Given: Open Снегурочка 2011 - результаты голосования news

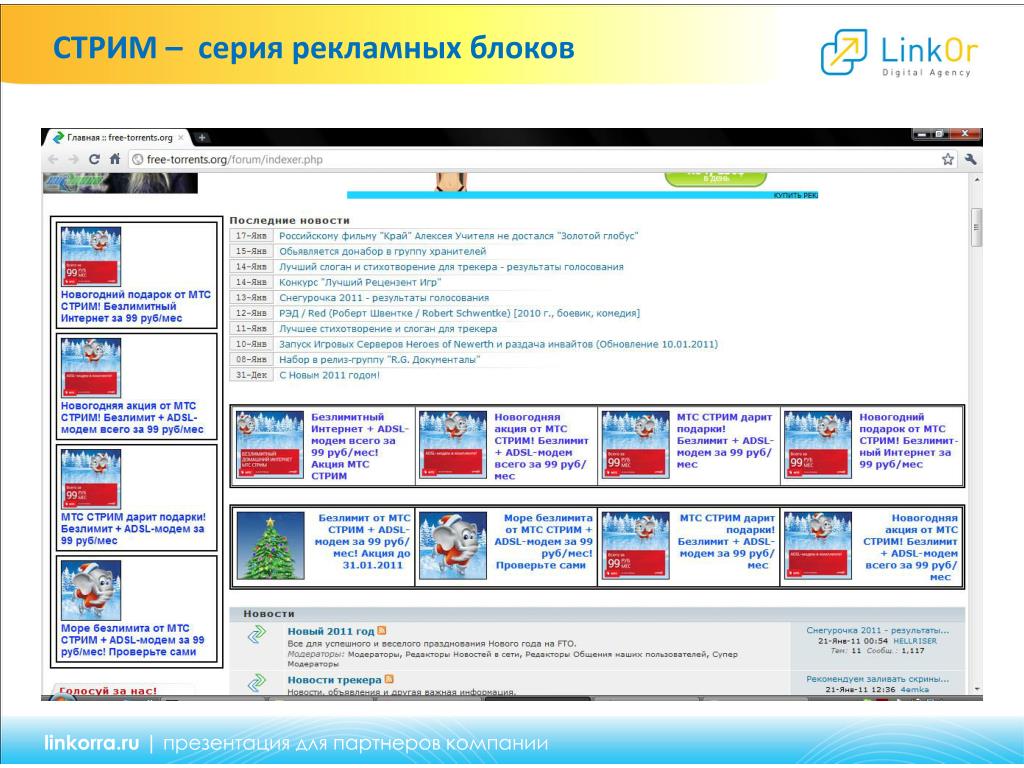Looking at the screenshot, I should tap(384, 298).
